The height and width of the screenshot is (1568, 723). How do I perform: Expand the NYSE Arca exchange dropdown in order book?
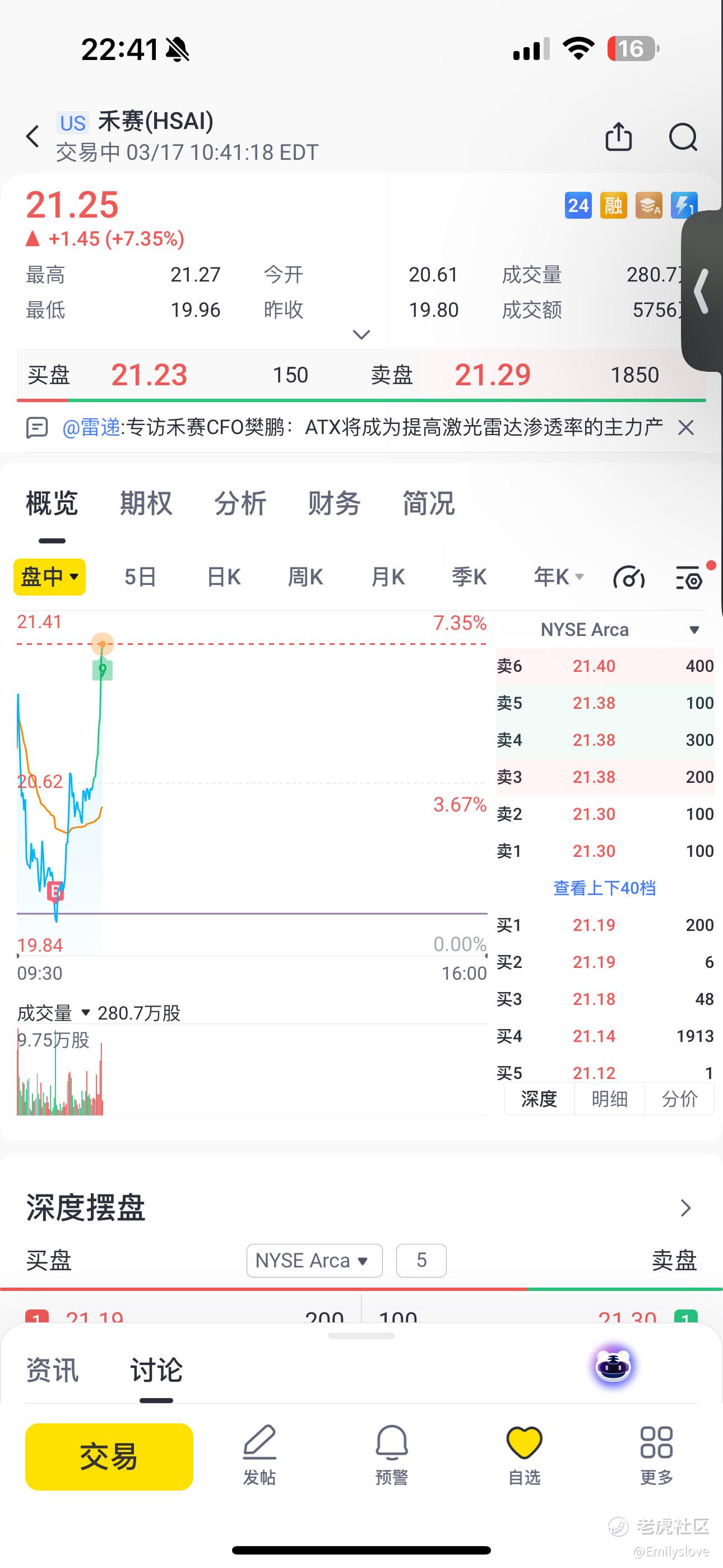click(693, 629)
